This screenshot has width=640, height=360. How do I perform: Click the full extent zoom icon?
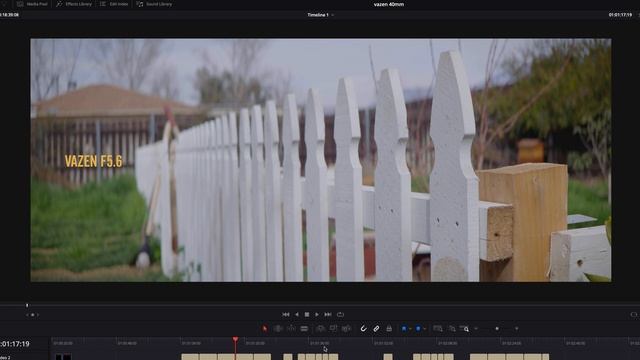tap(438, 329)
